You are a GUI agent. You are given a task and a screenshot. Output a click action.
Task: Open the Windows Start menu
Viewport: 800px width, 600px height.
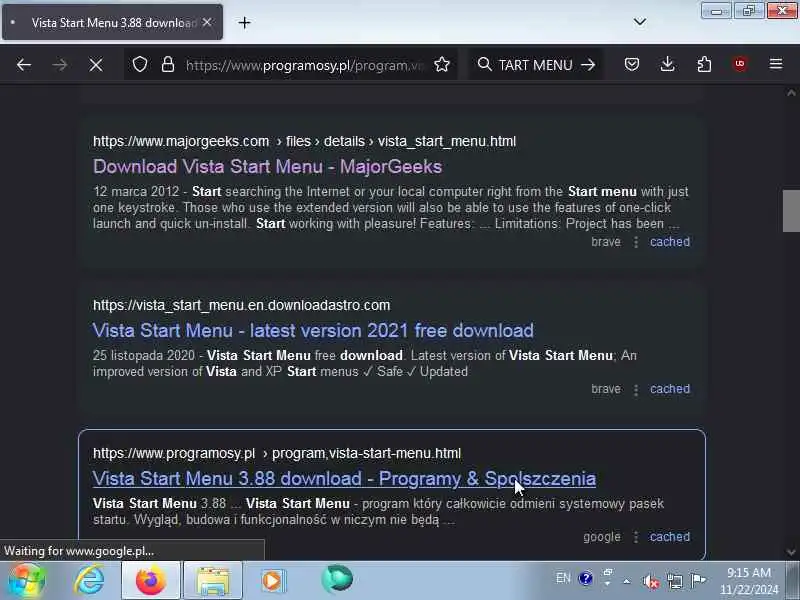click(27, 581)
